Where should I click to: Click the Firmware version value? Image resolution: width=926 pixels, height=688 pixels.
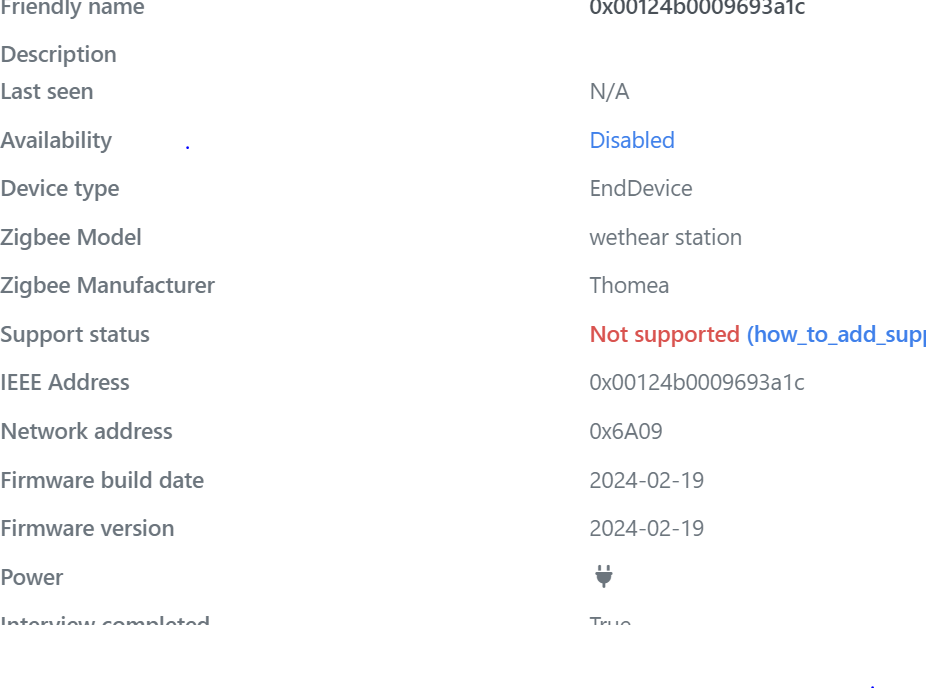click(646, 528)
